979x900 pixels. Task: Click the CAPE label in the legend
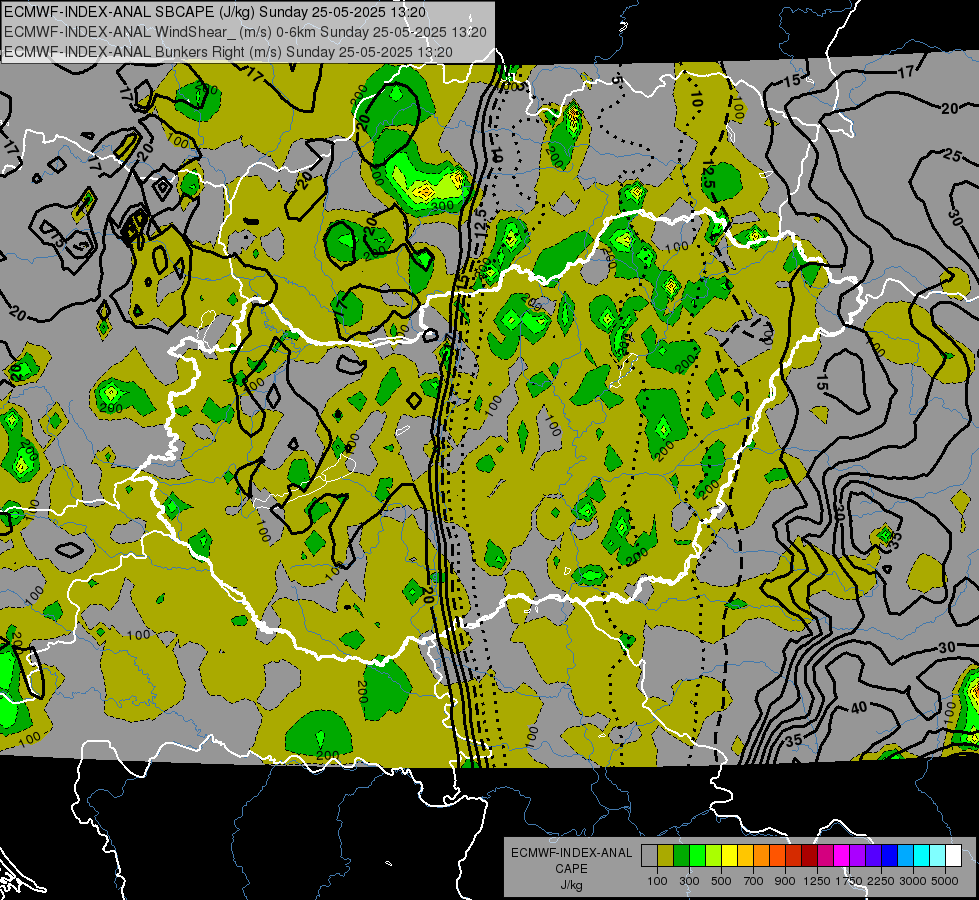click(571, 869)
